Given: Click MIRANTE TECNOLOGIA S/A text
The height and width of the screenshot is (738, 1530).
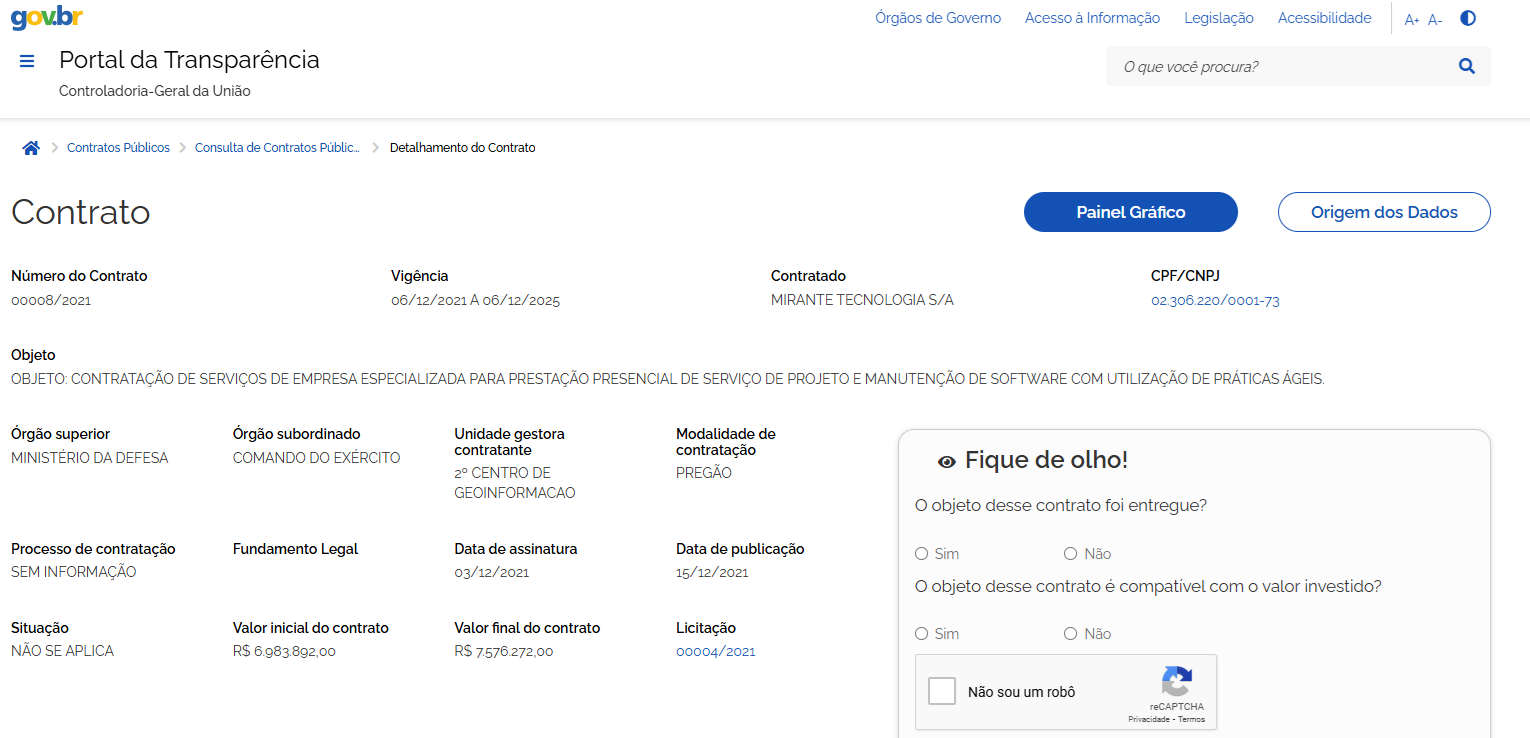Looking at the screenshot, I should [862, 300].
